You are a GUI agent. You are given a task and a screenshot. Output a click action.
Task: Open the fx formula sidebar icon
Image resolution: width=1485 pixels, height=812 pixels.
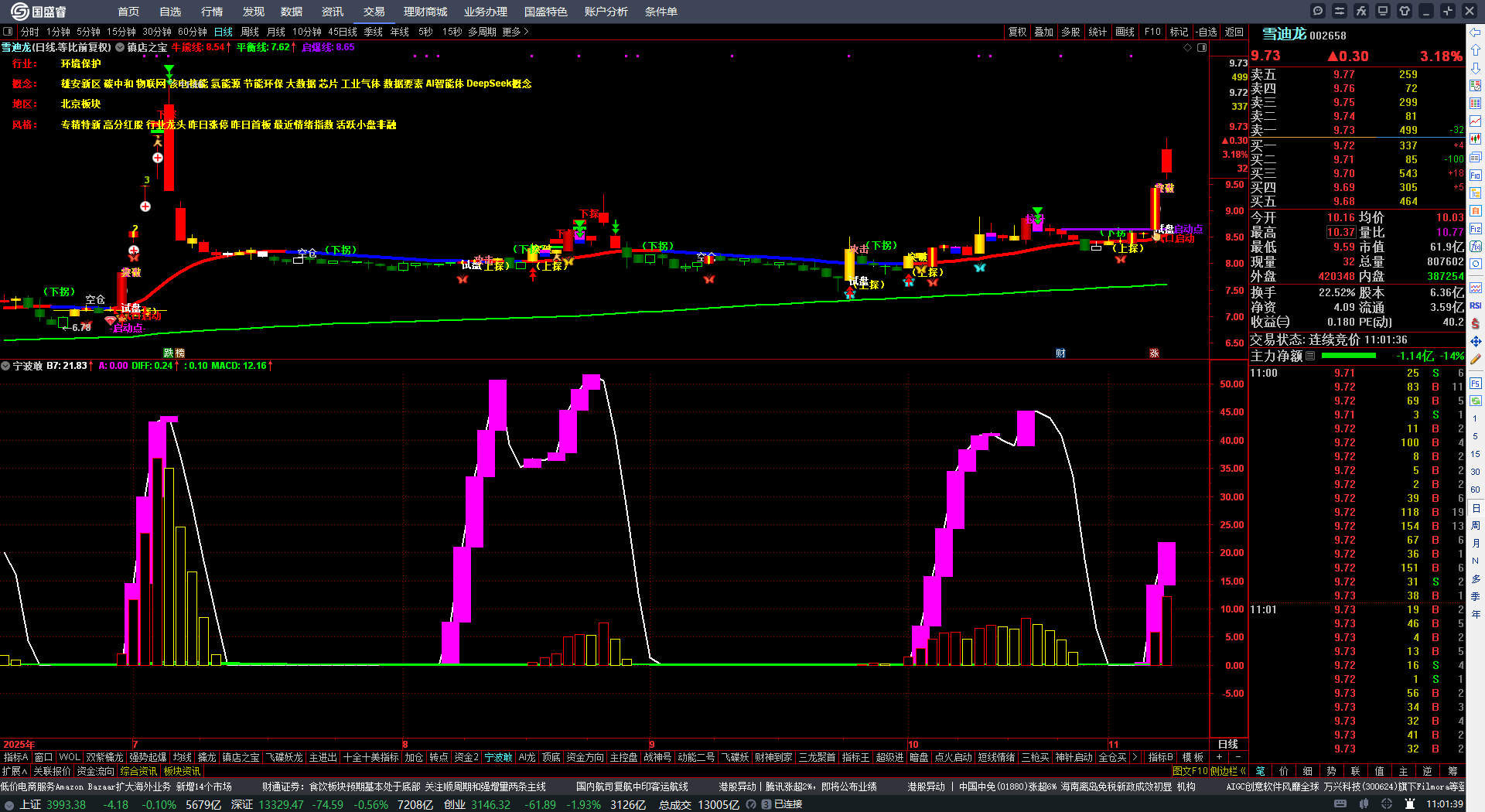[1476, 247]
